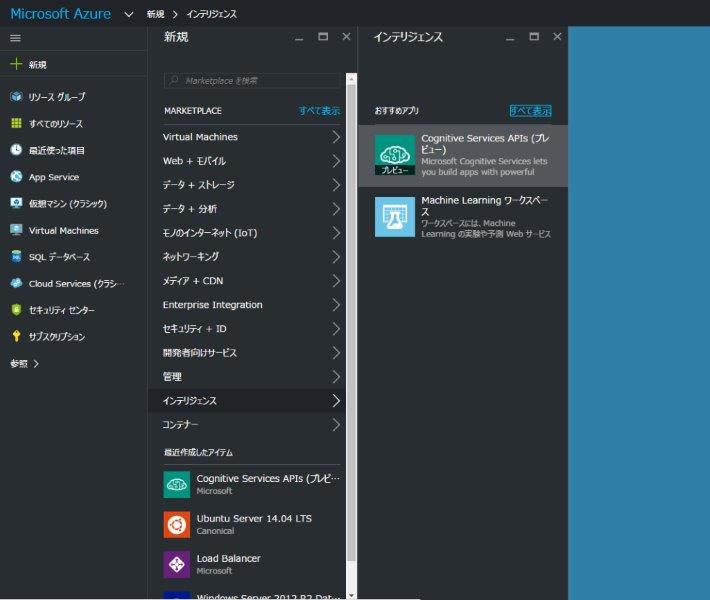Minimize the インテリジェンス blade
Viewport: 710px width, 600px height.
click(510, 38)
